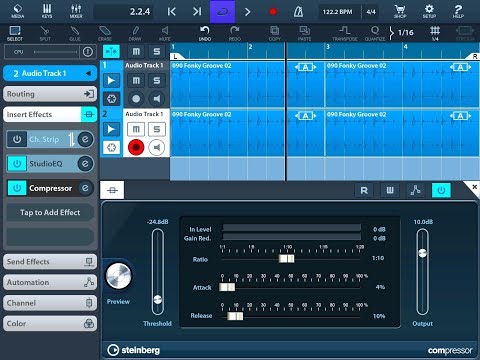The height and width of the screenshot is (360, 480).
Task: Enable Read automation (R) in effect panel
Action: (364, 190)
